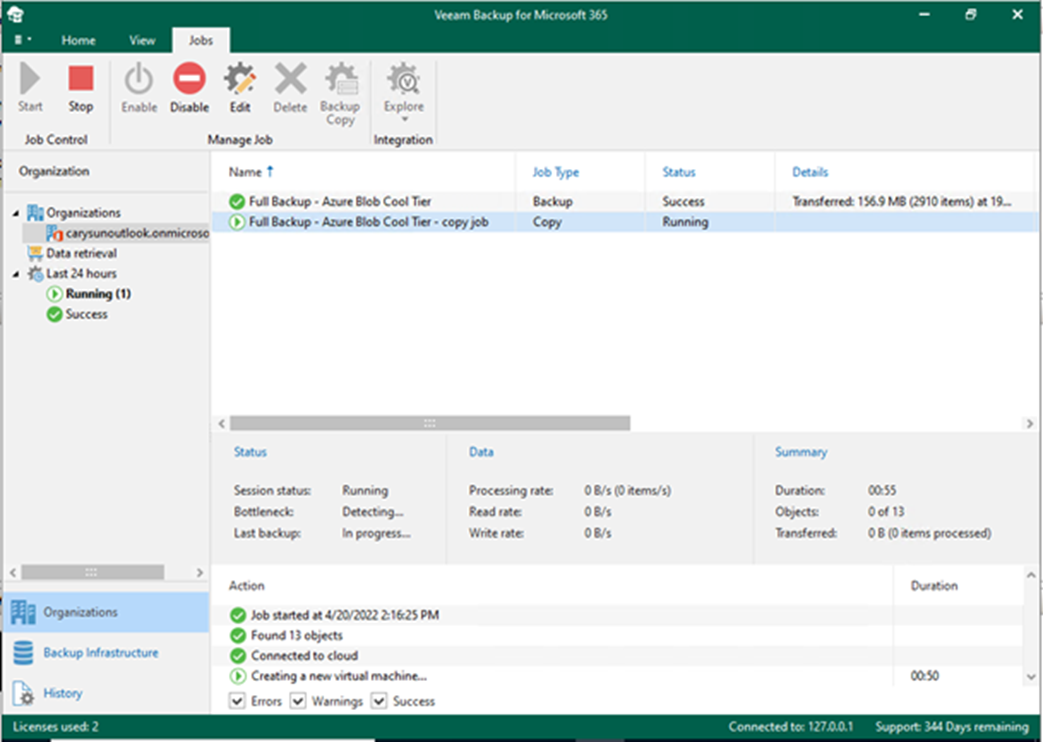Click the 'Licenses used: 2' status text

click(56, 727)
